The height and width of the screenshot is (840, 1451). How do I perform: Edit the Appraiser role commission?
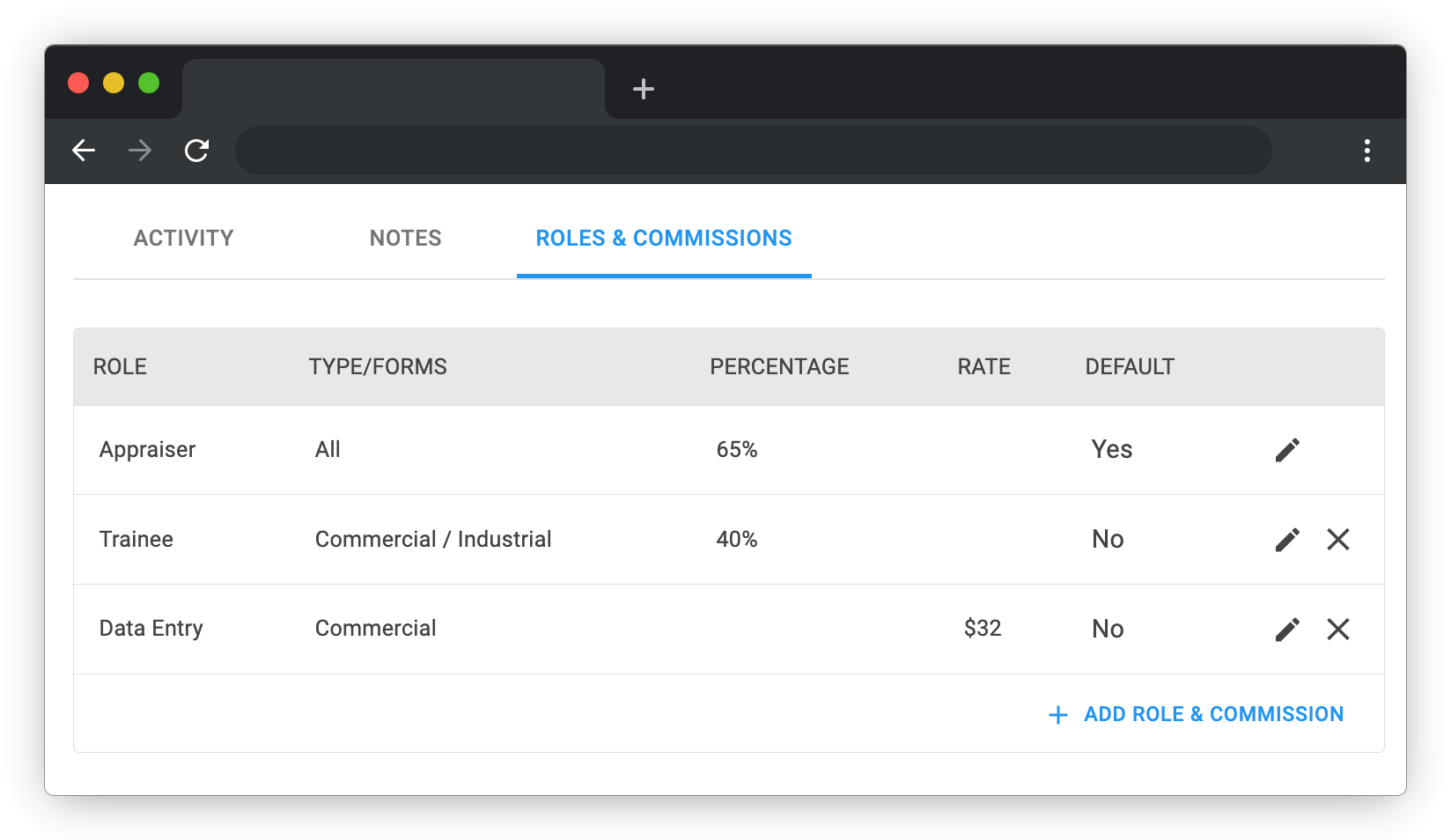click(1287, 449)
